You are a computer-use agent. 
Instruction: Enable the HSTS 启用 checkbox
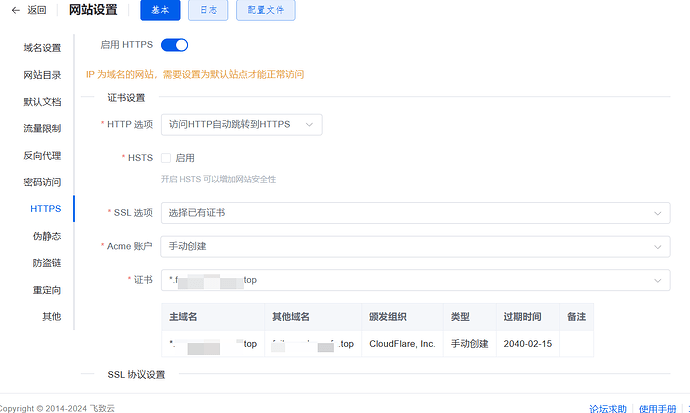166,158
